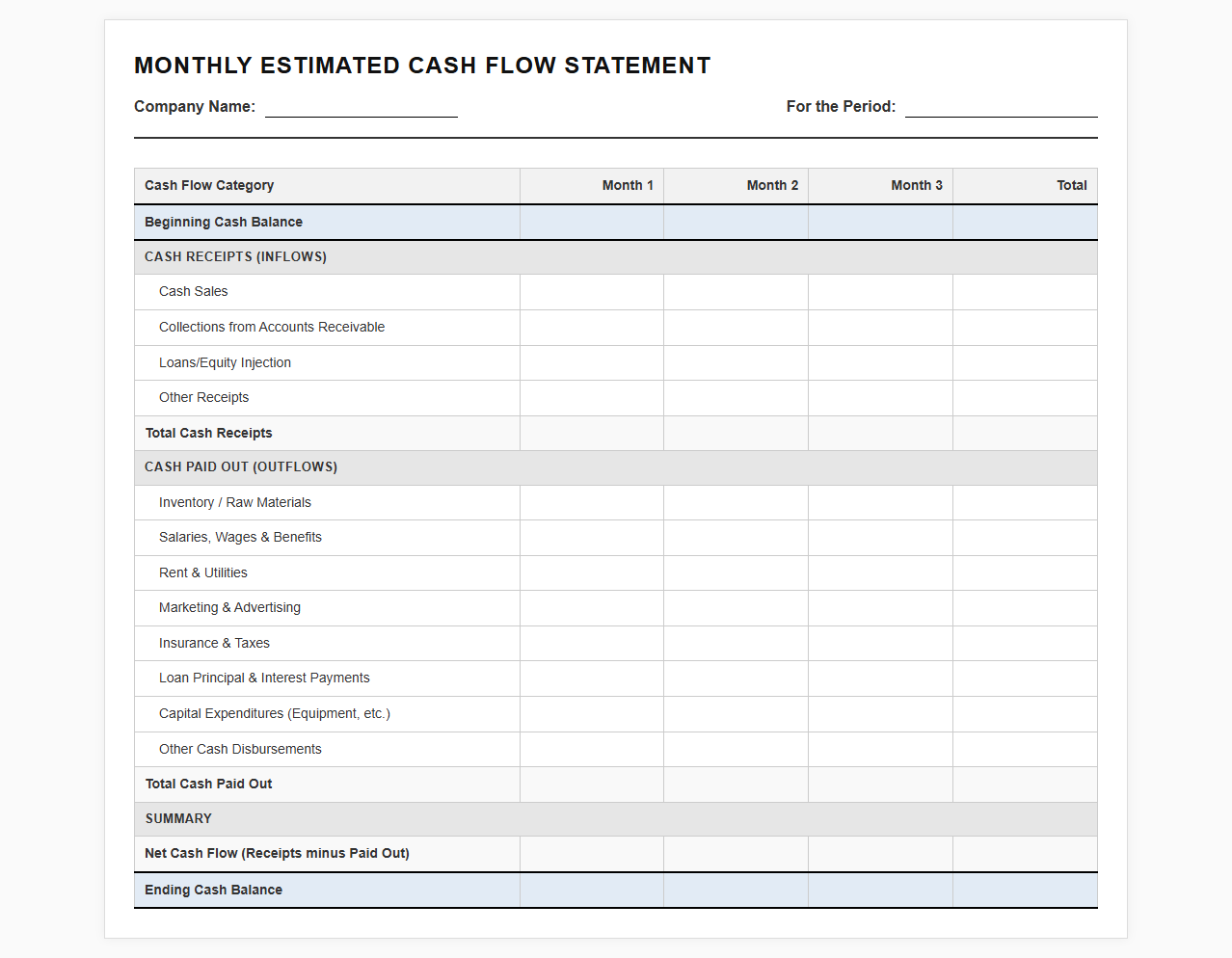Click the 'Insurance & Taxes' row label
Screen dimensions: 1232x958
pos(214,643)
